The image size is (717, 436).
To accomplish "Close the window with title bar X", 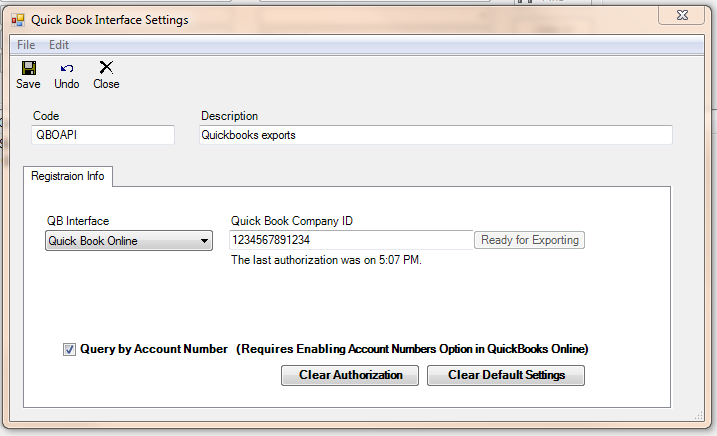I will click(682, 16).
